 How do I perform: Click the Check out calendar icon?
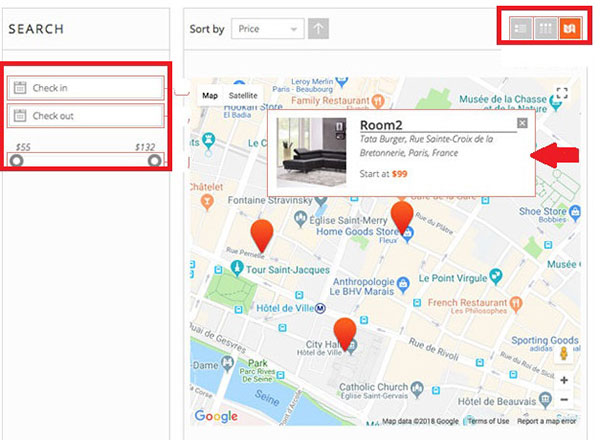tap(20, 115)
